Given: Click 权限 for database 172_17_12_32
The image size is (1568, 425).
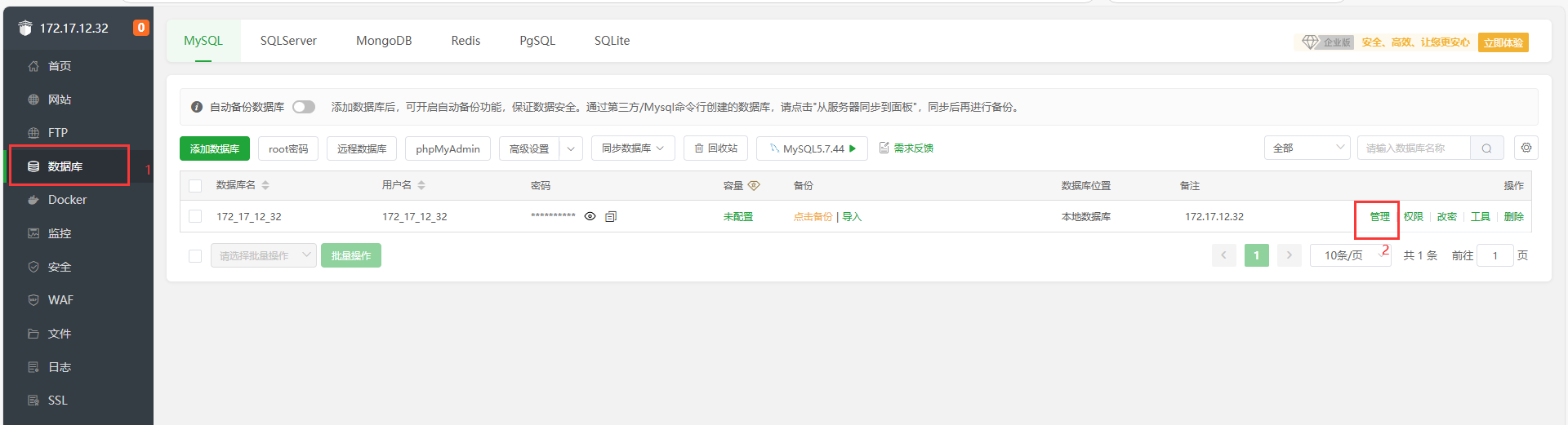Looking at the screenshot, I should tap(1414, 217).
